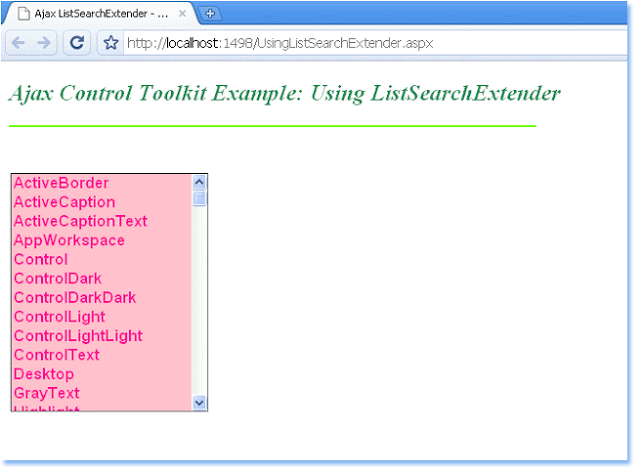640x470 pixels.
Task: Select ControlLight in the list
Action: [x=102, y=317]
